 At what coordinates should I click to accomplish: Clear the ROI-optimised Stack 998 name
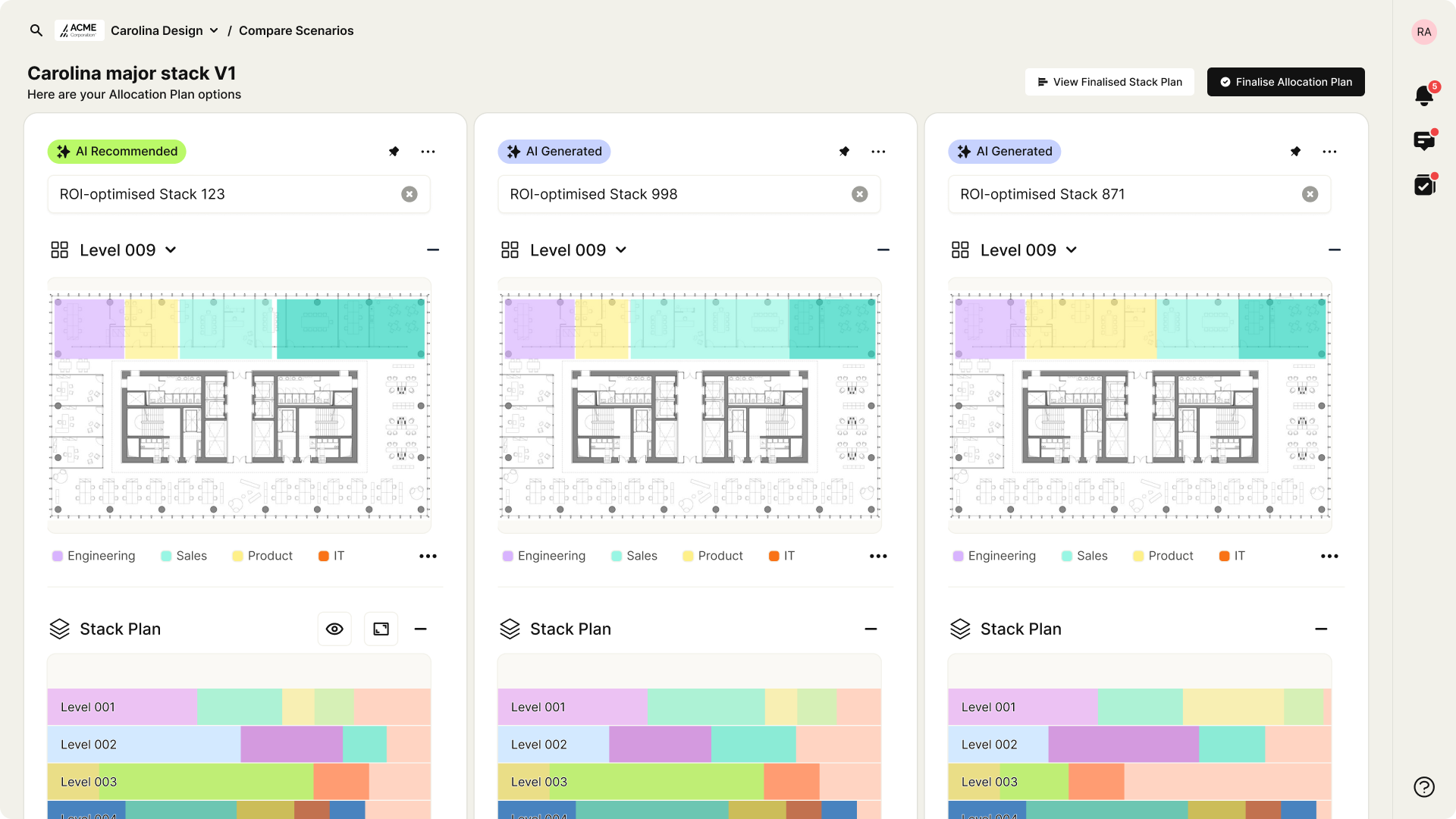pyautogui.click(x=860, y=194)
